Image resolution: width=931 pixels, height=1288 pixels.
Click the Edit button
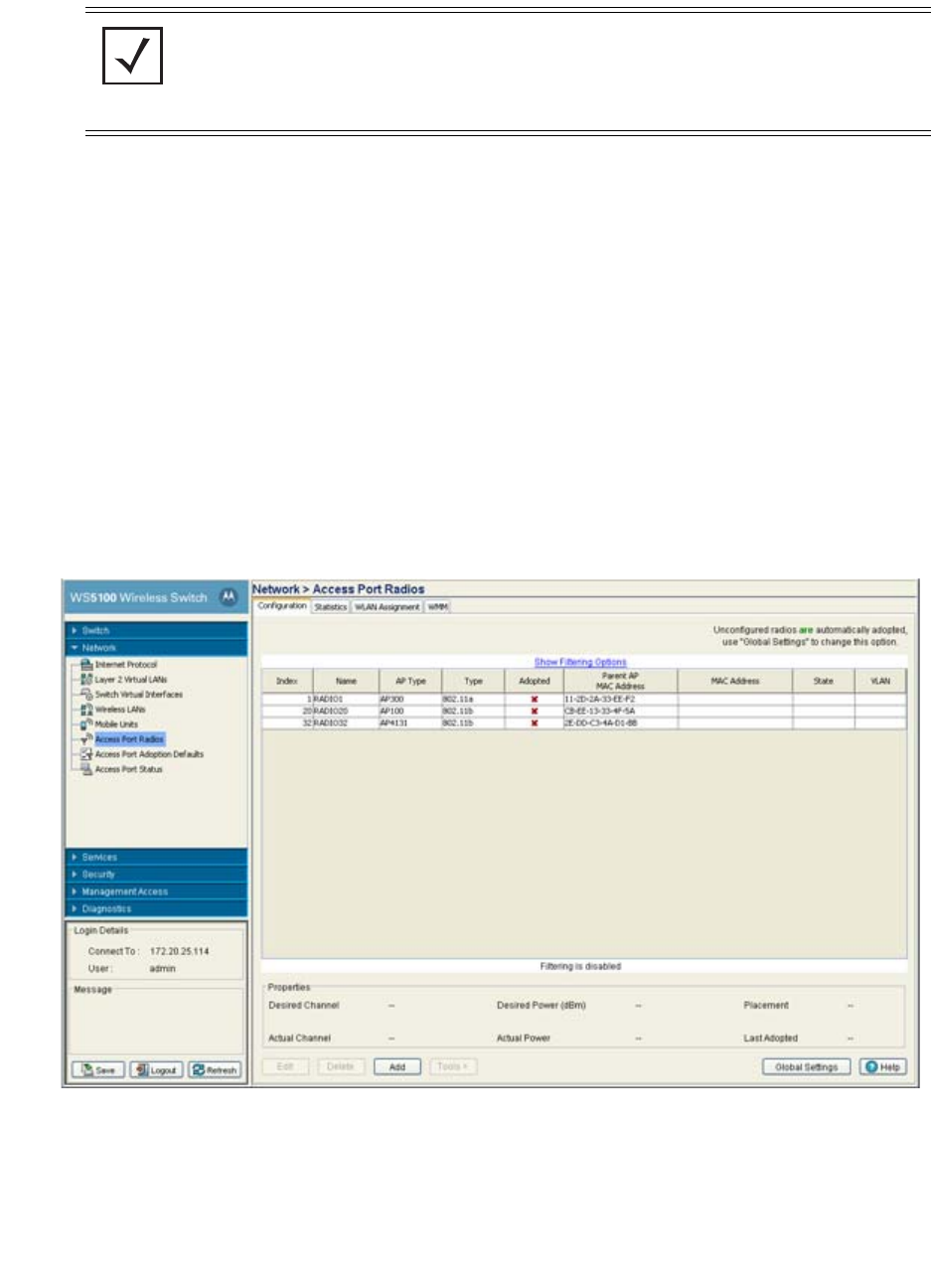click(285, 1066)
